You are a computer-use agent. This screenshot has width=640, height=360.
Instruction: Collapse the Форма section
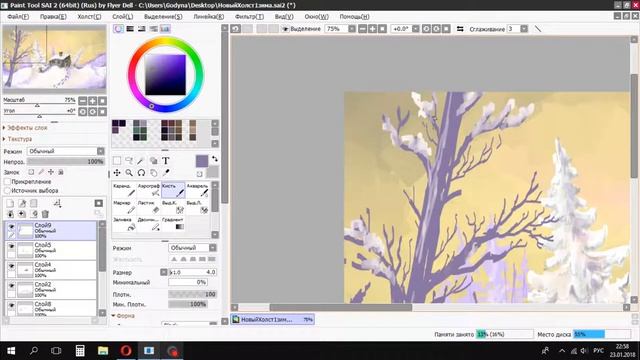click(x=124, y=316)
